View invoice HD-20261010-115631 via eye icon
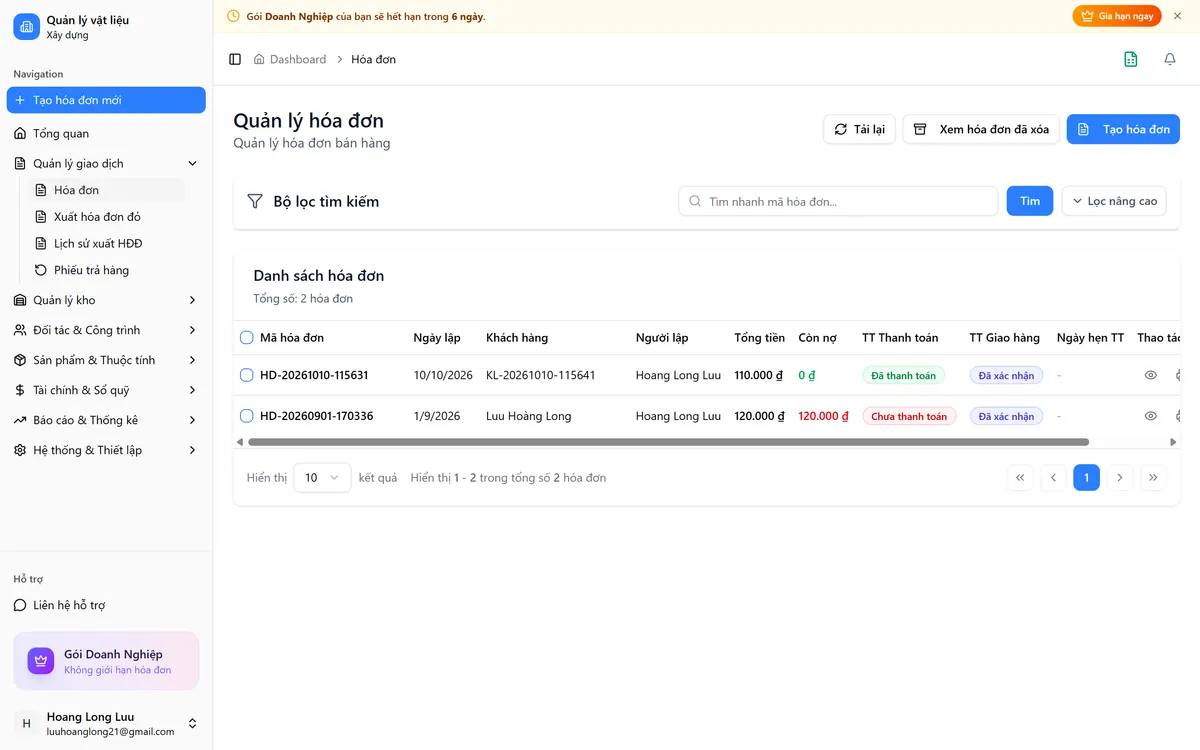The image size is (1200, 750). (1151, 375)
